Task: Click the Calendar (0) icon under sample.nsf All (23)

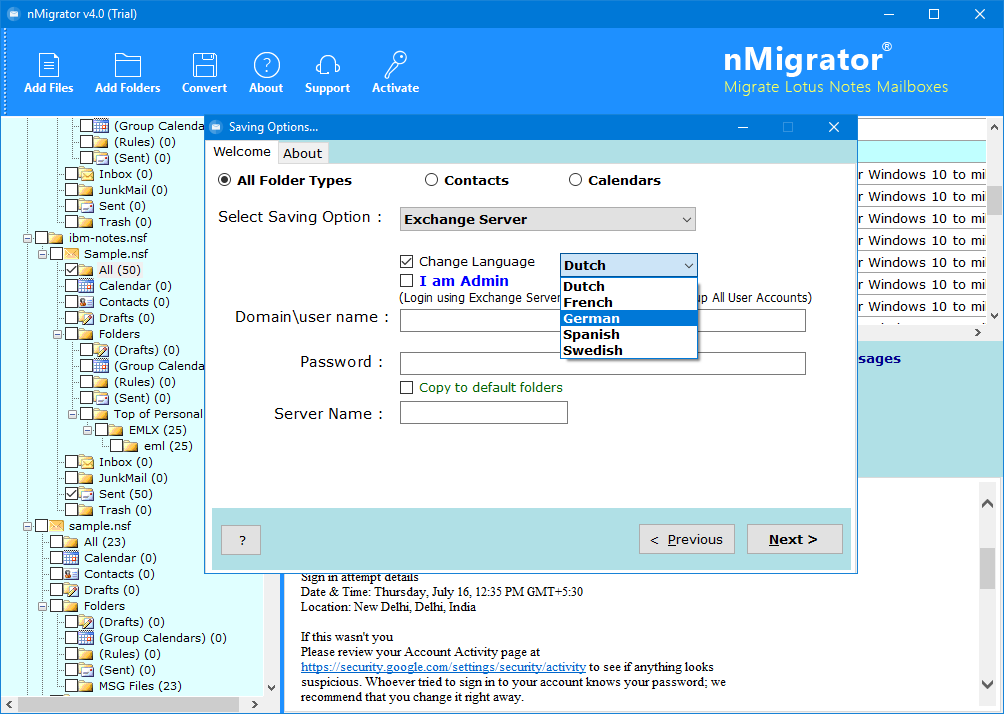Action: [71, 558]
